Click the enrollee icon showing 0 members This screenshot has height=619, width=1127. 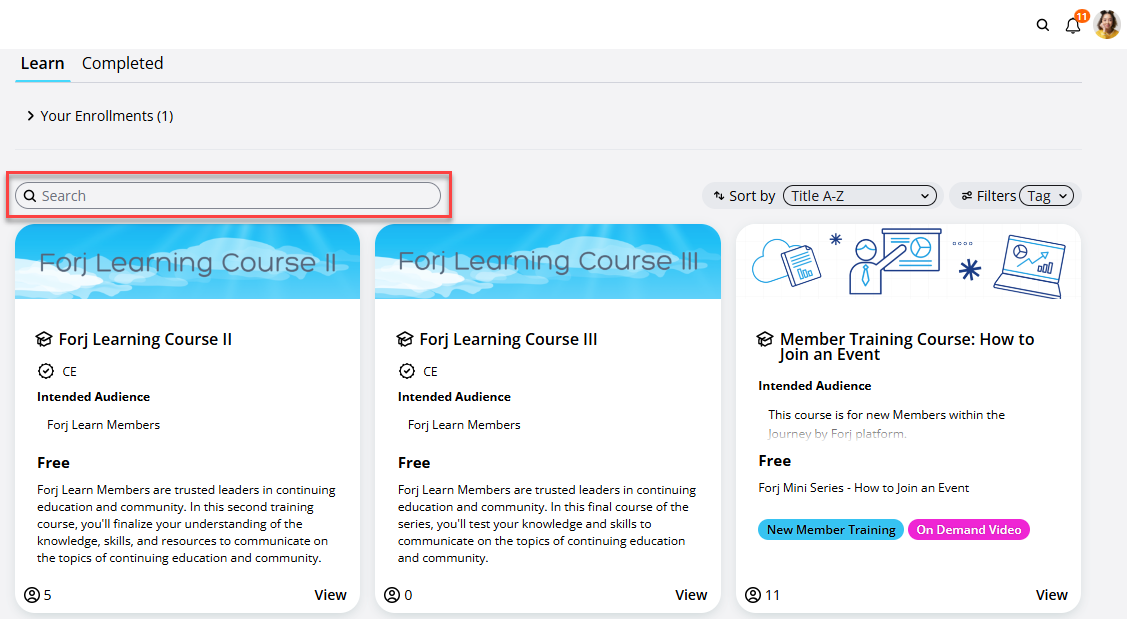pos(392,595)
